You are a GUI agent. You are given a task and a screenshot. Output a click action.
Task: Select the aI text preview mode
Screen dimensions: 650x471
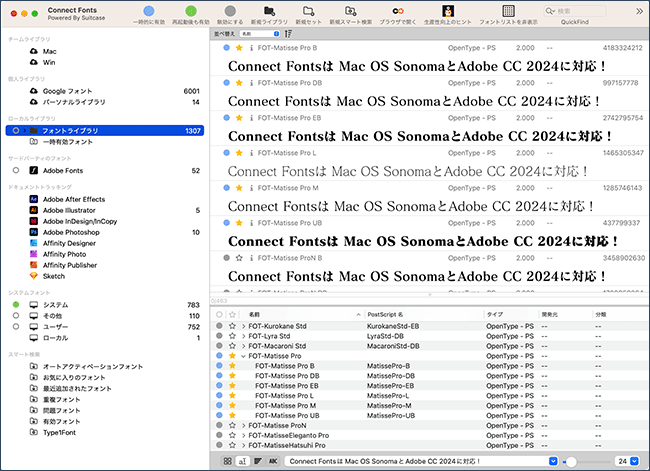pyautogui.click(x=243, y=461)
